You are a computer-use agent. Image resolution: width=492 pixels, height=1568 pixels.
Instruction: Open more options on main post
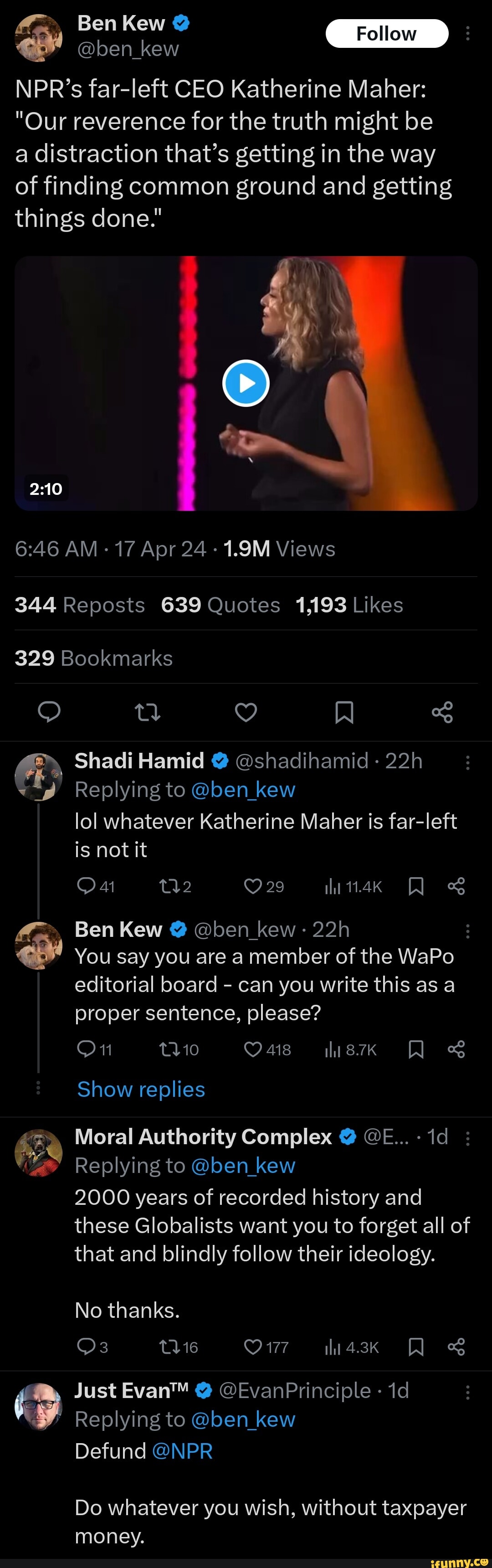click(x=467, y=33)
